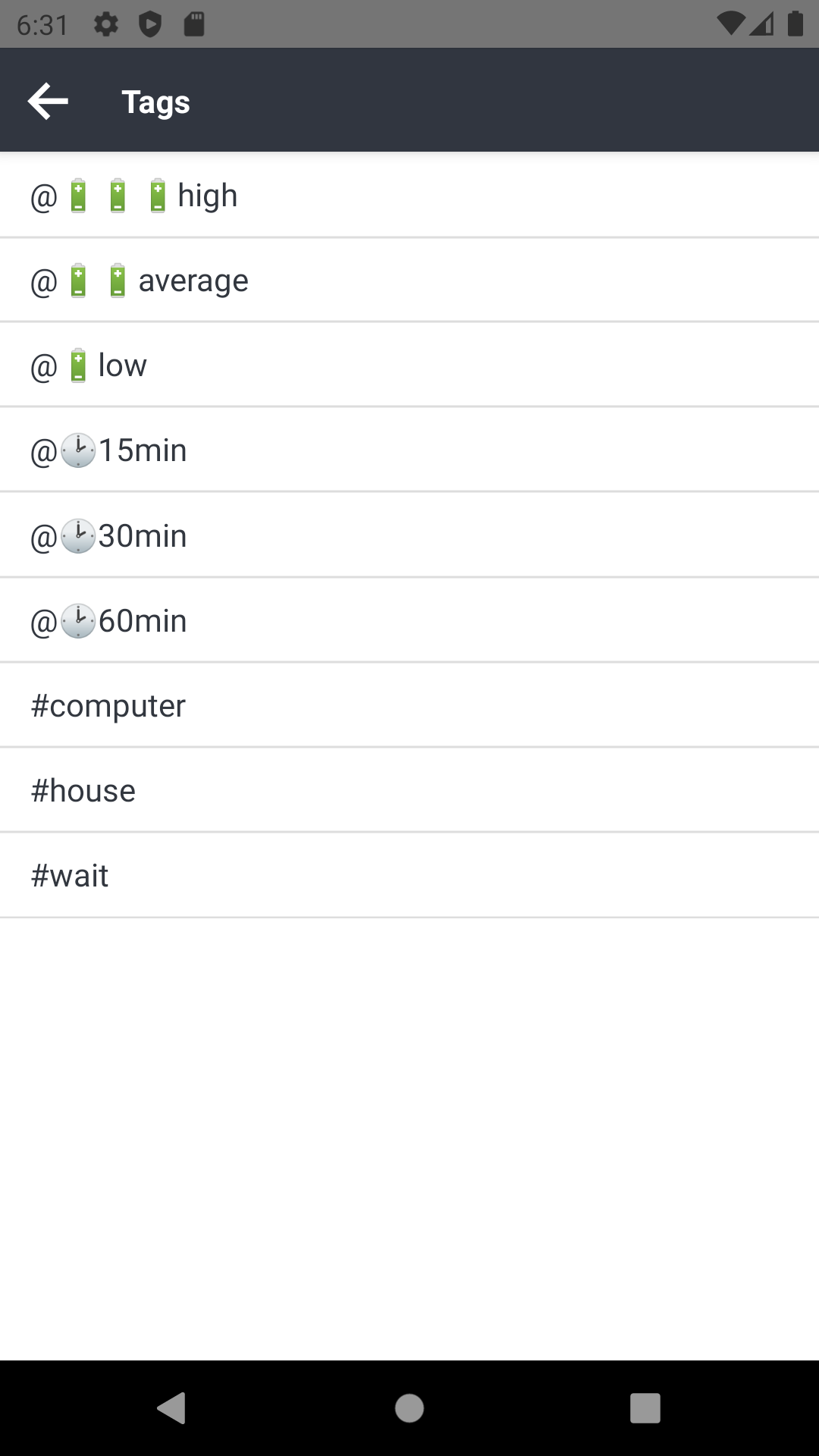819x1456 pixels.
Task: Tap the double battery average energy tag
Action: pyautogui.click(x=140, y=279)
